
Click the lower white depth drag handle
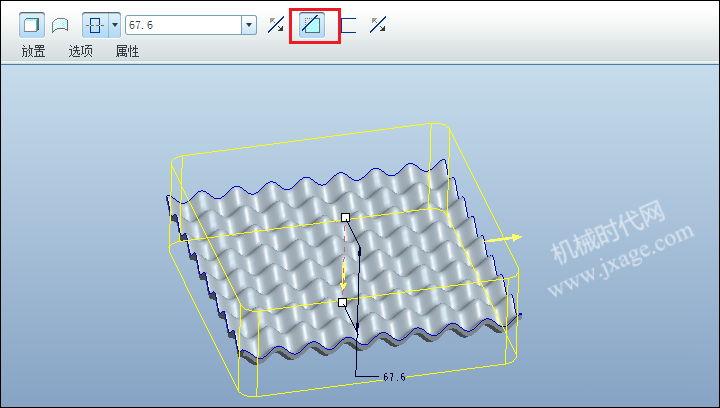coord(342,302)
